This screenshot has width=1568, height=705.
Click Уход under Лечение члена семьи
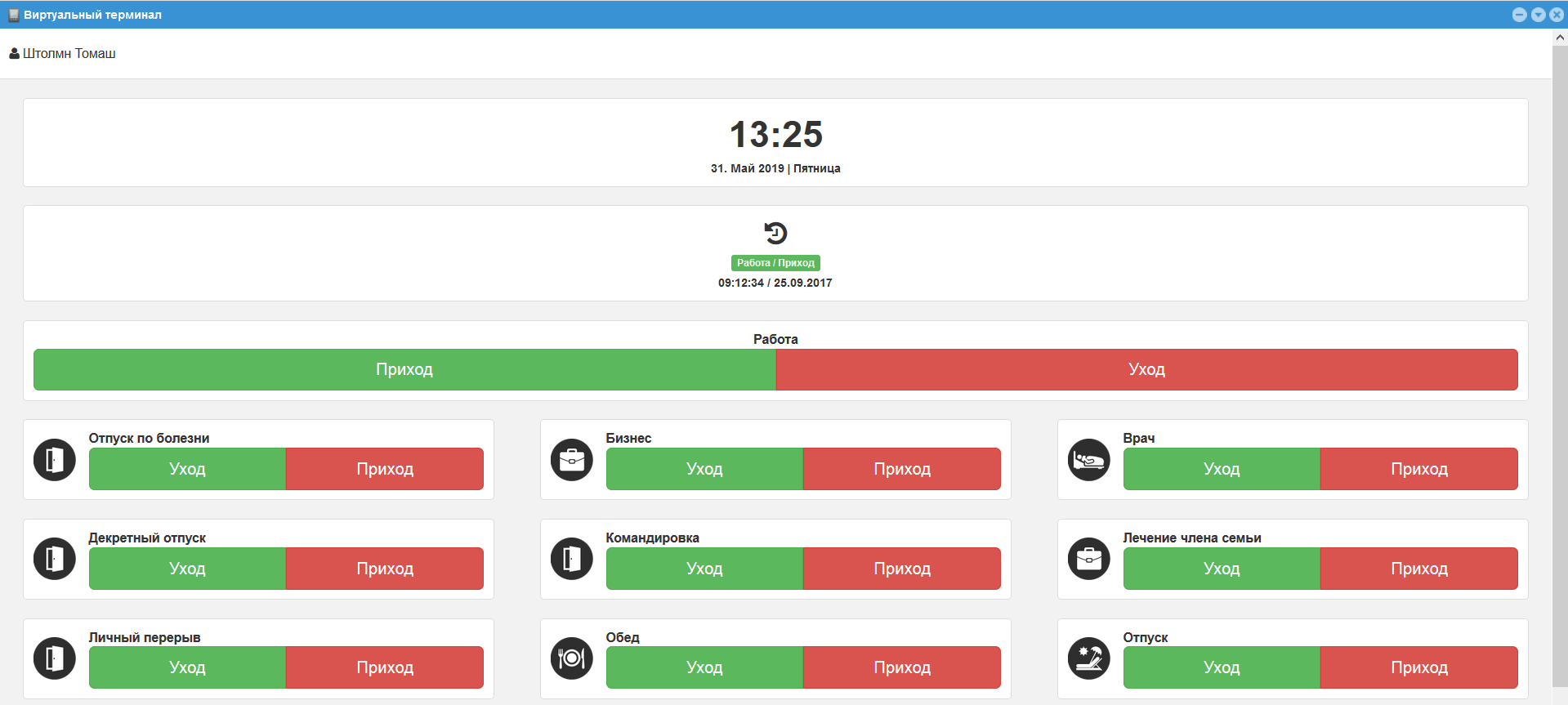1222,569
